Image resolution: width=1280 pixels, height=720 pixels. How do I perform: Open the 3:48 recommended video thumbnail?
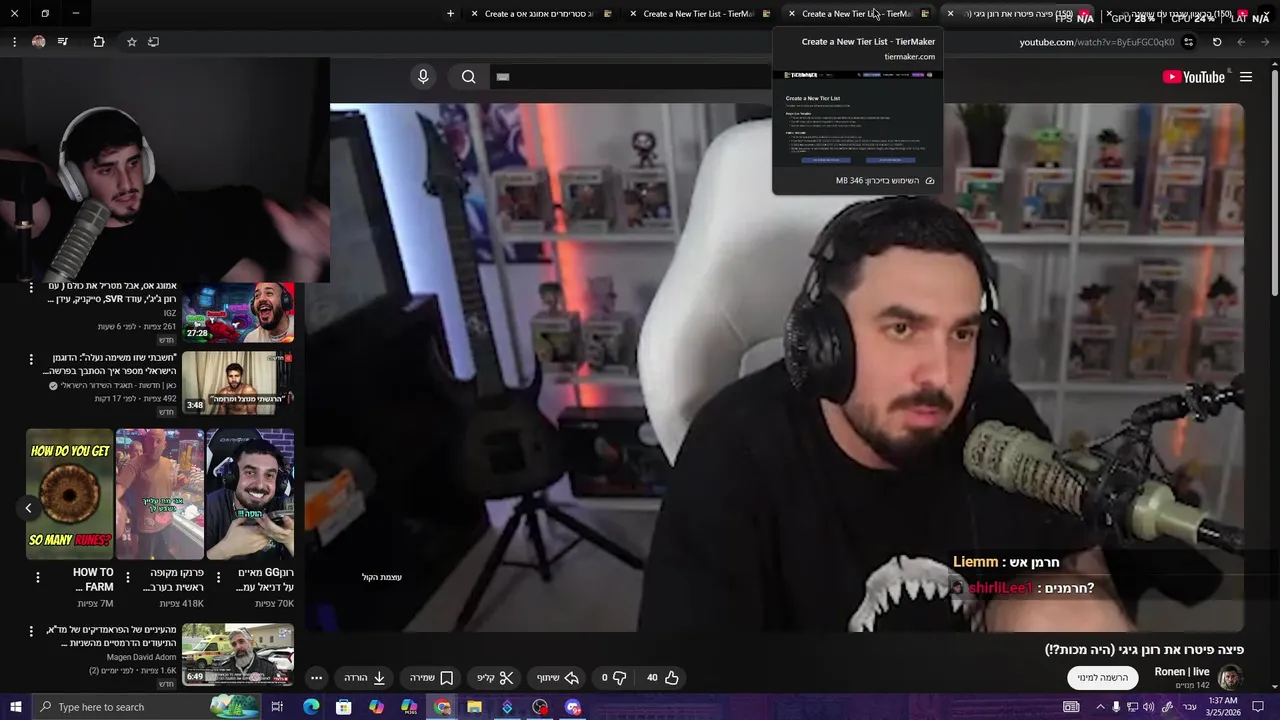point(238,383)
